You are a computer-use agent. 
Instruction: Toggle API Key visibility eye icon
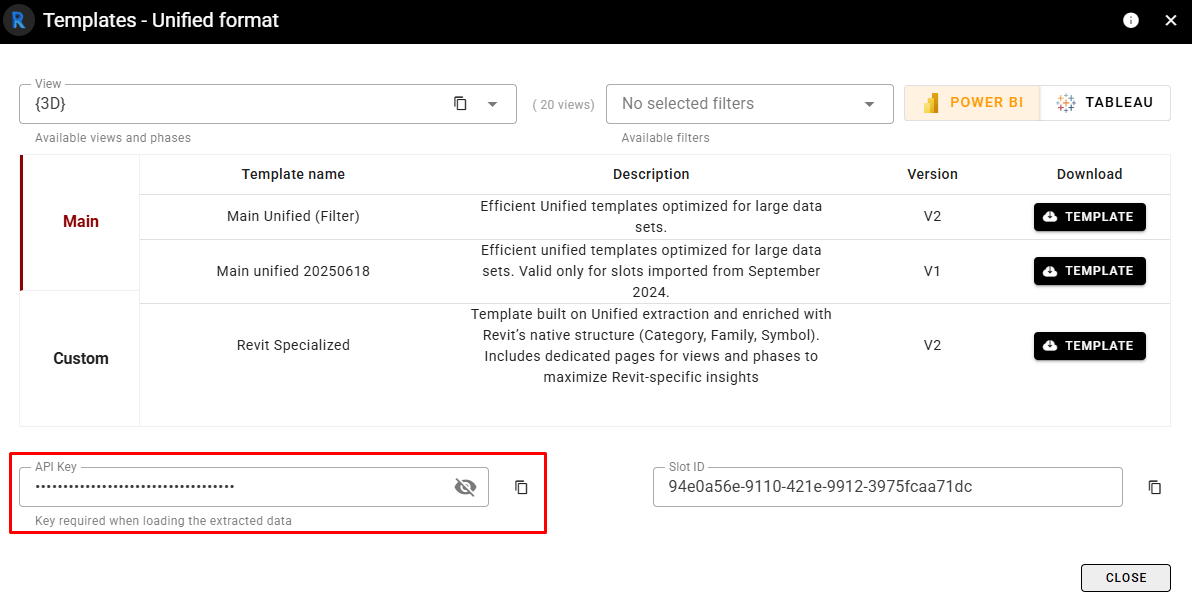(465, 487)
